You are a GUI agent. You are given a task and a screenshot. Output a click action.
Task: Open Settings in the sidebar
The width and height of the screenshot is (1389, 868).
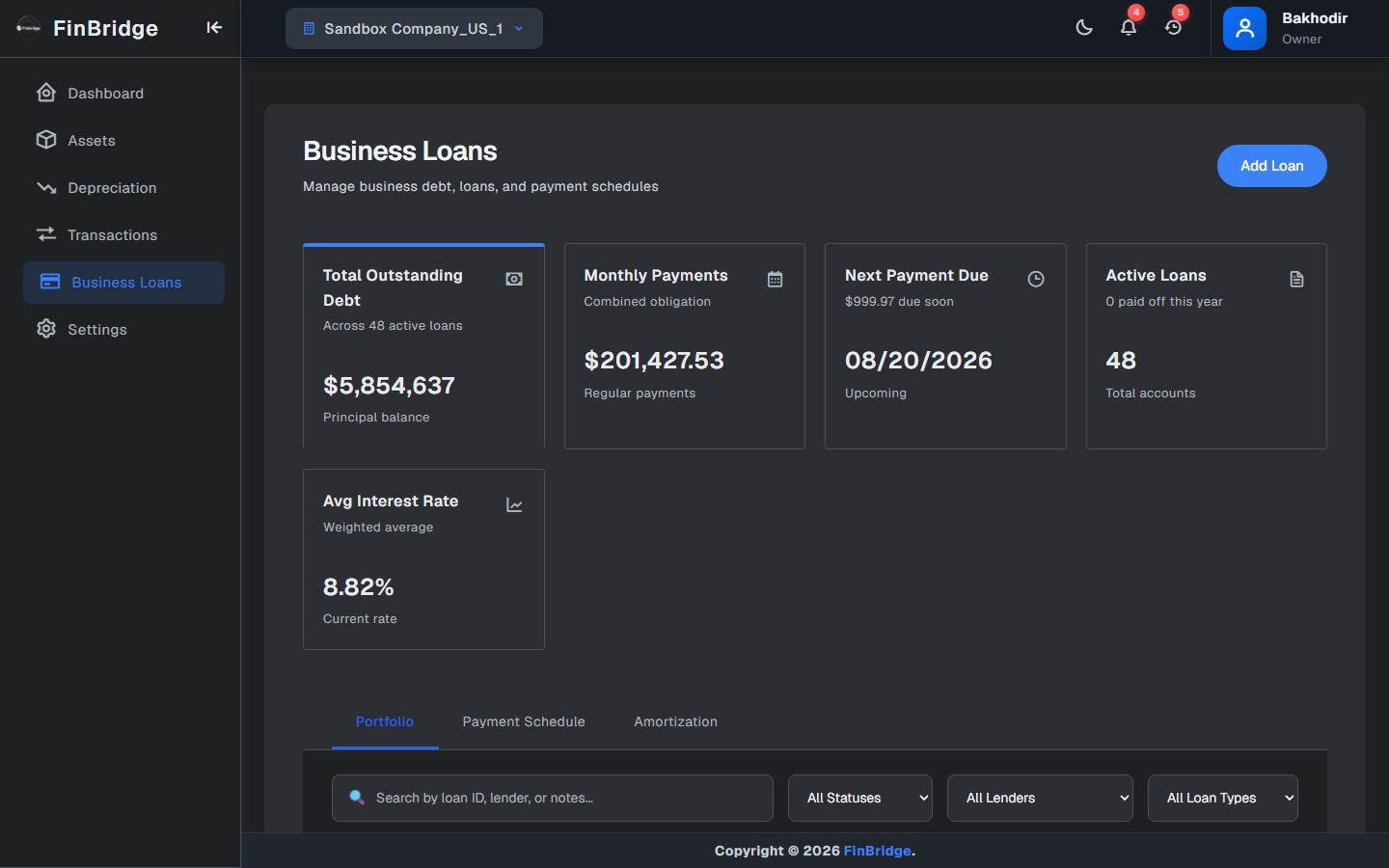(x=123, y=330)
